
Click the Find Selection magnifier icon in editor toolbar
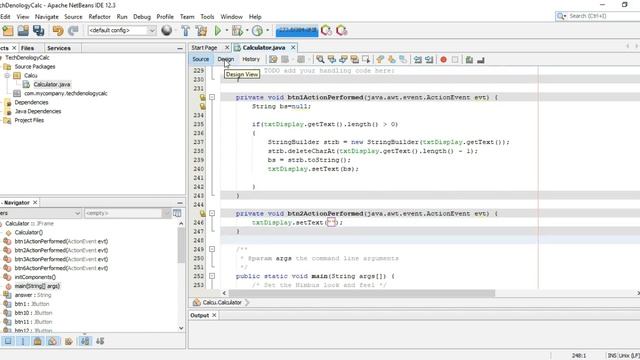(x=320, y=60)
